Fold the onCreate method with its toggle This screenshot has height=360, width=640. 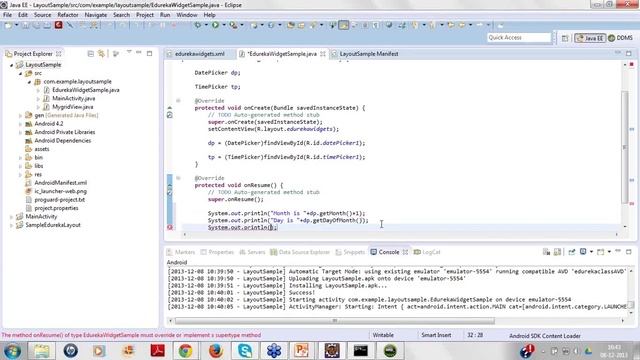point(178,101)
